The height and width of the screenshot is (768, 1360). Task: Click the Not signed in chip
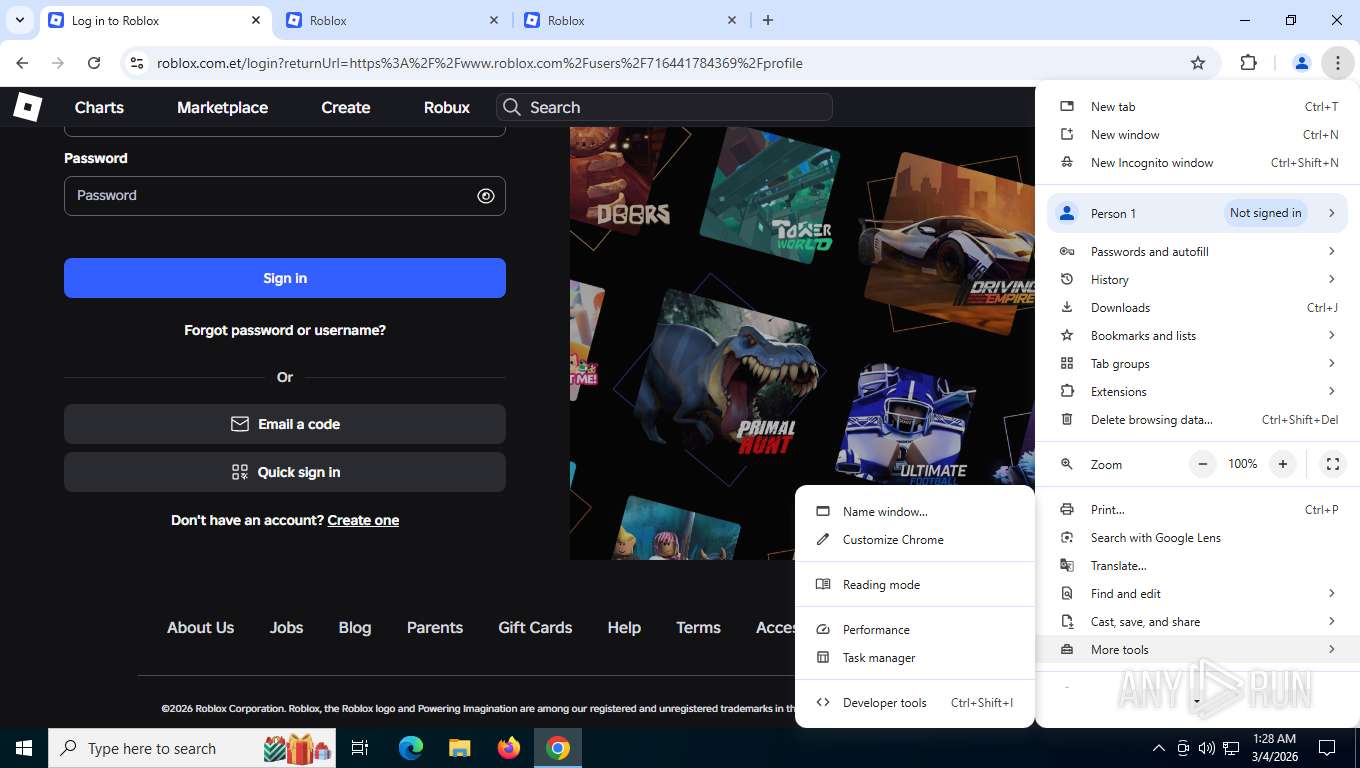click(1265, 213)
